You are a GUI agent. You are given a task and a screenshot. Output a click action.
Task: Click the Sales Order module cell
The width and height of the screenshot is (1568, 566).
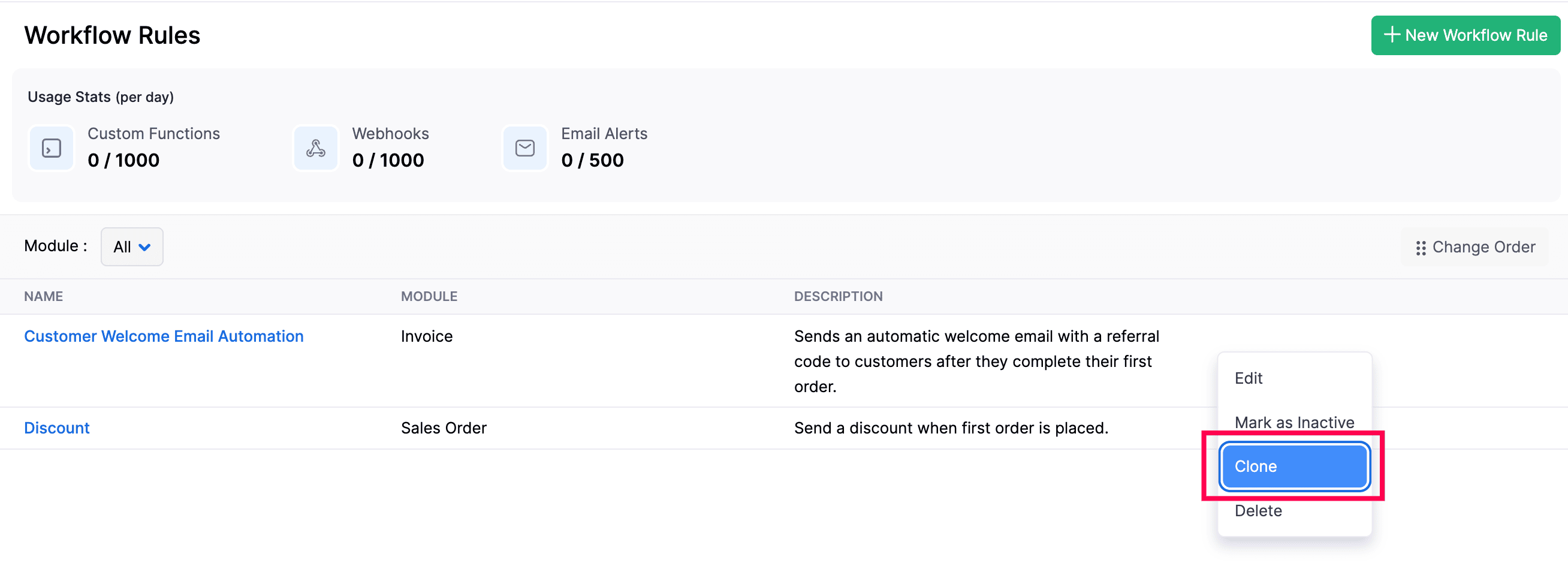pos(444,428)
